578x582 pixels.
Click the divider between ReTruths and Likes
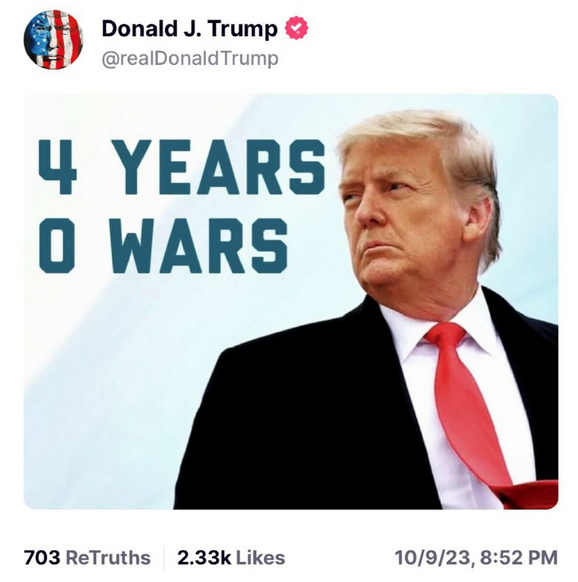(x=164, y=557)
